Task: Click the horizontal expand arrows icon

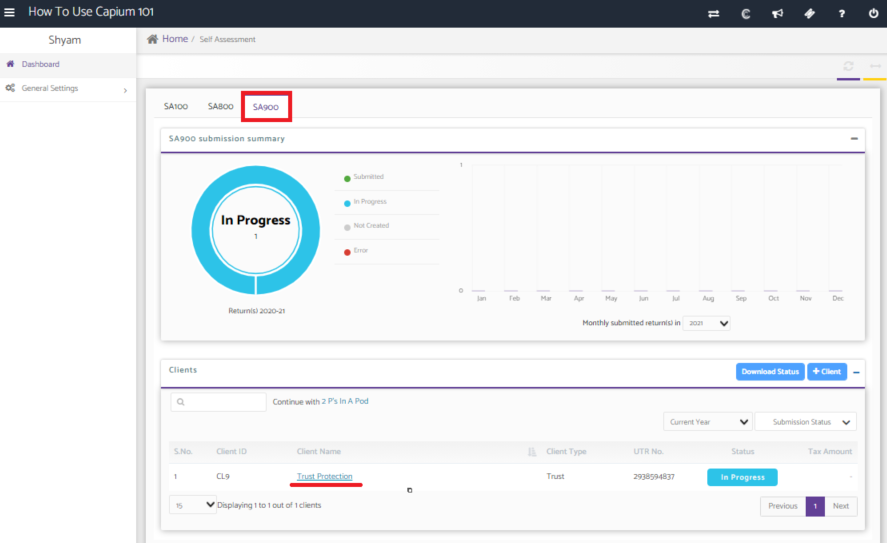Action: click(875, 66)
